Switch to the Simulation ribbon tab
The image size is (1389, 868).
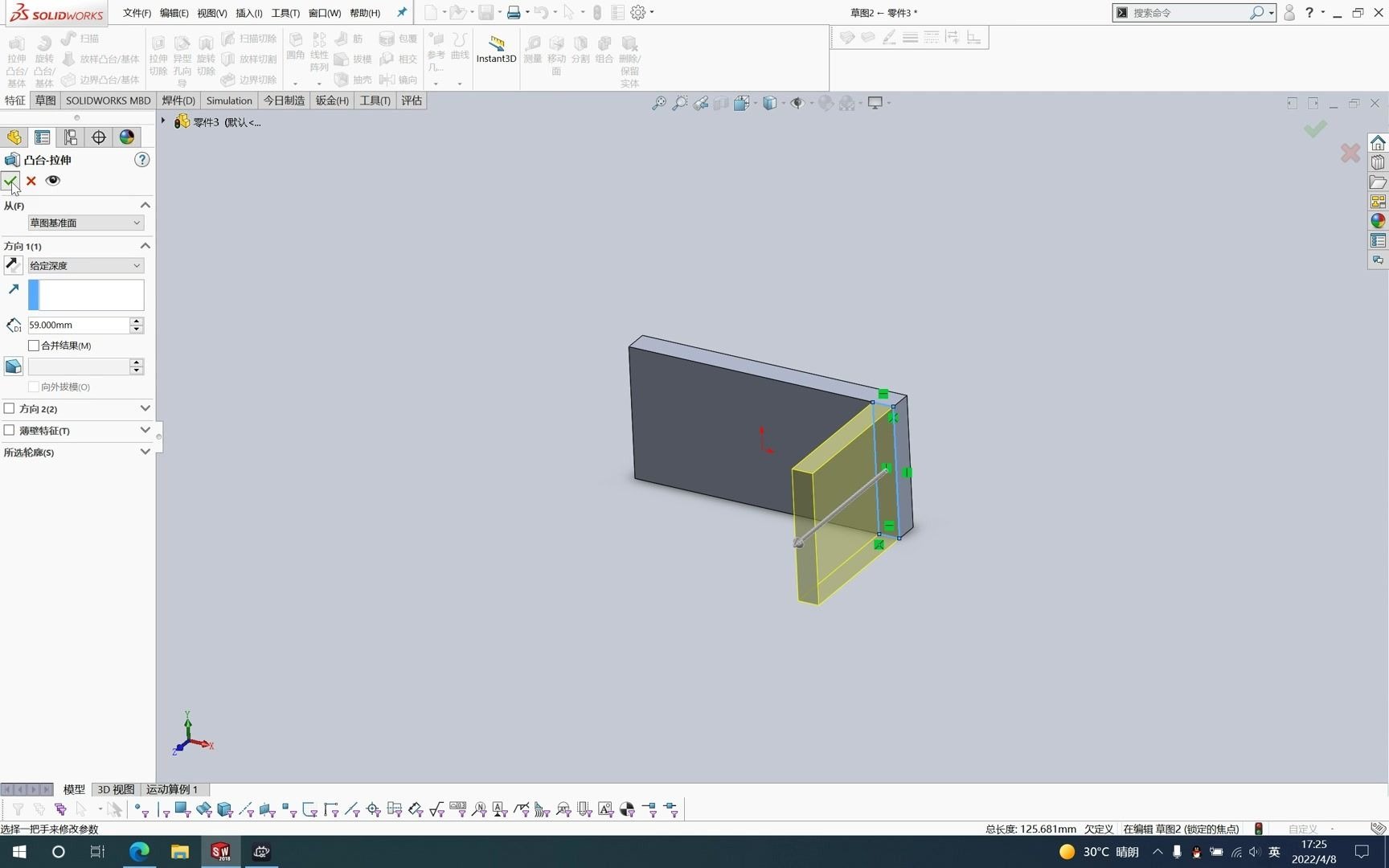(x=229, y=100)
